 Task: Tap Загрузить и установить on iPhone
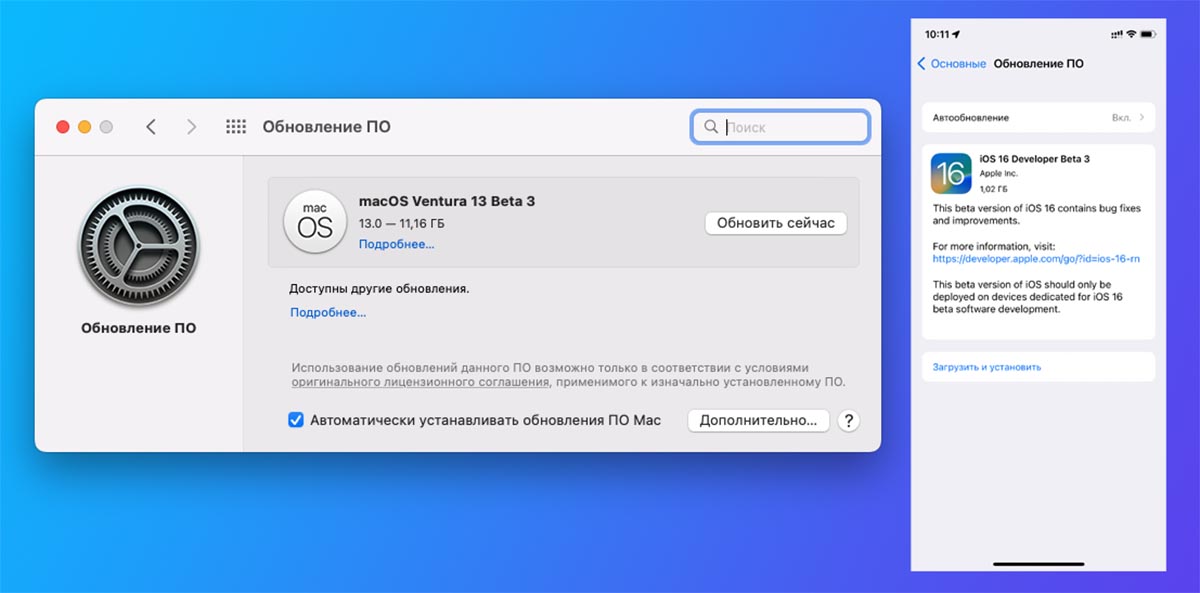(987, 367)
